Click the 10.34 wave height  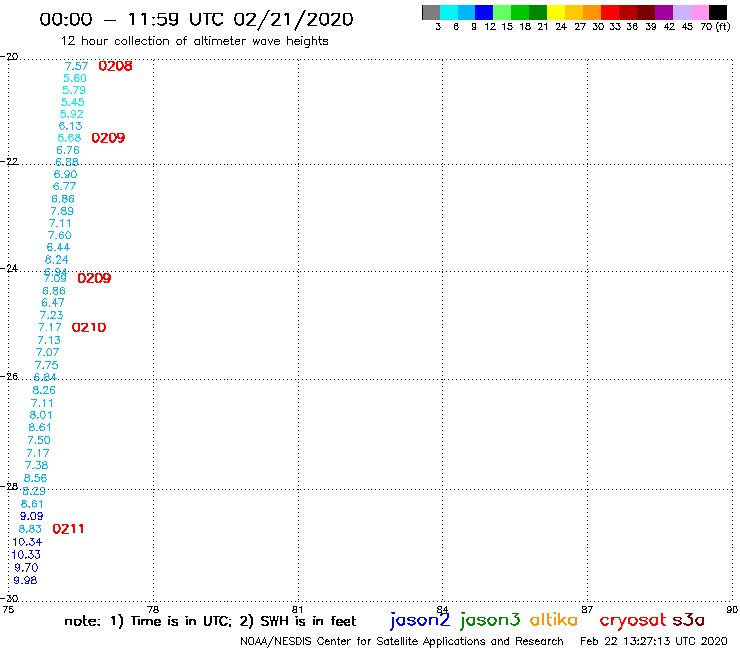click(27, 542)
